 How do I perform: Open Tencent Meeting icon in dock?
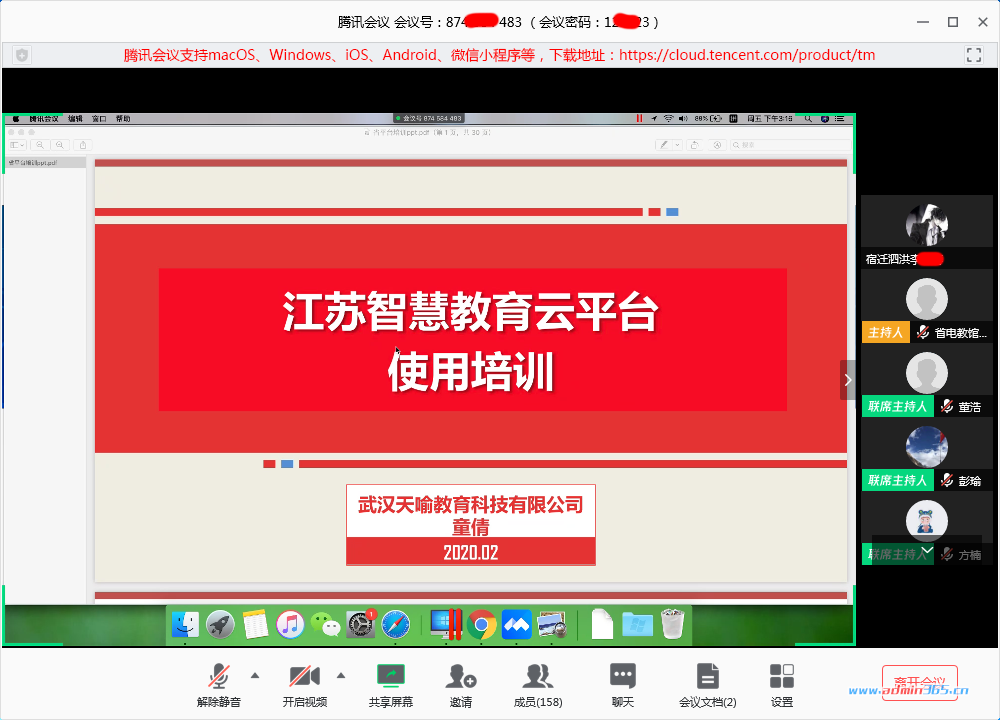(x=517, y=624)
